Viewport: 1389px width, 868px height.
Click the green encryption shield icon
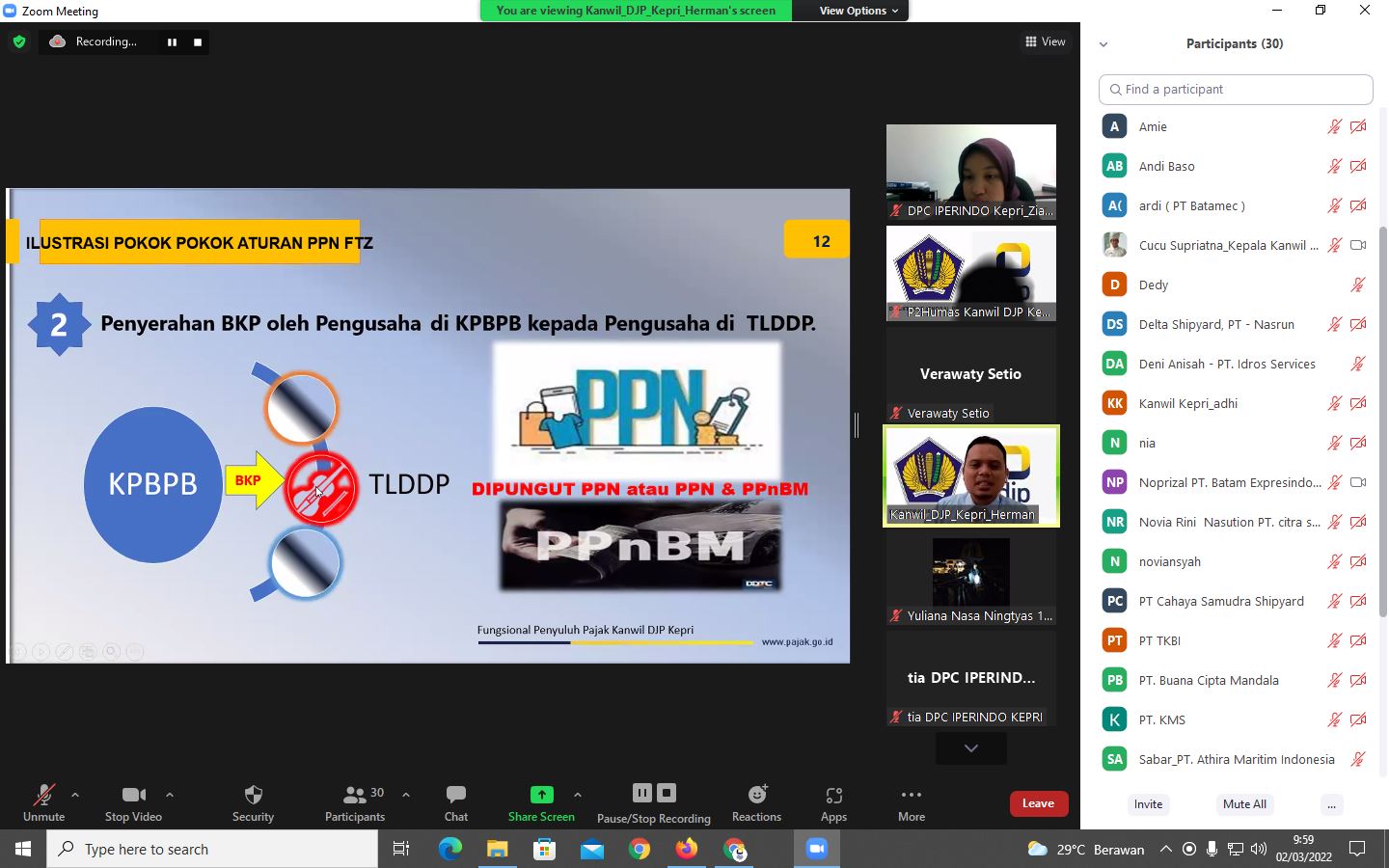tap(19, 41)
